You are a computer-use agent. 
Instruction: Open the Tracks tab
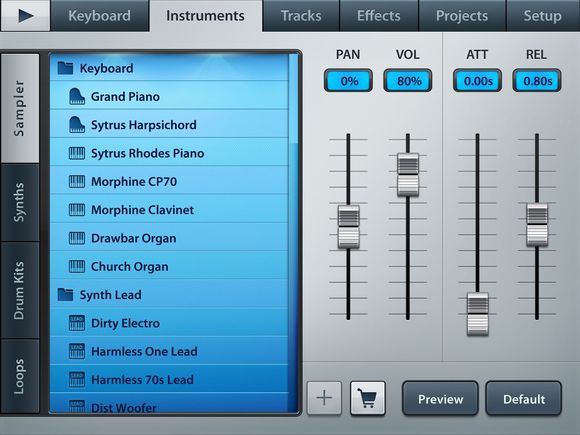301,16
